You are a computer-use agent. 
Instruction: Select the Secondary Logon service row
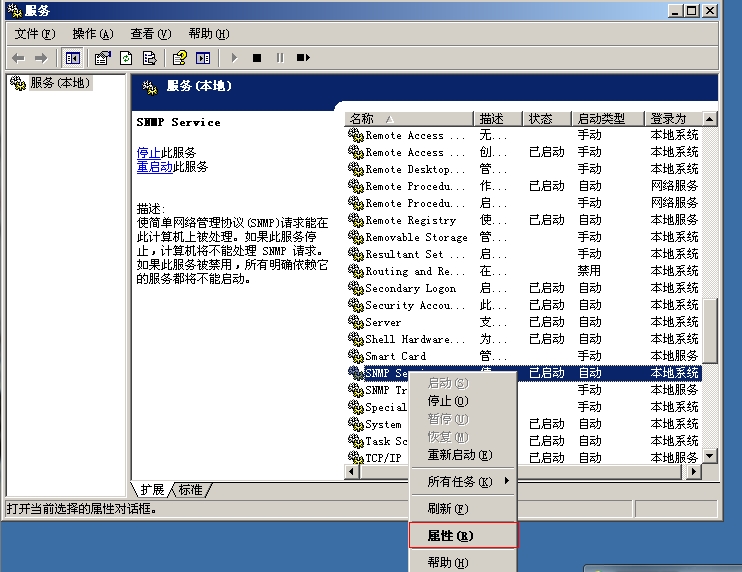(524, 288)
